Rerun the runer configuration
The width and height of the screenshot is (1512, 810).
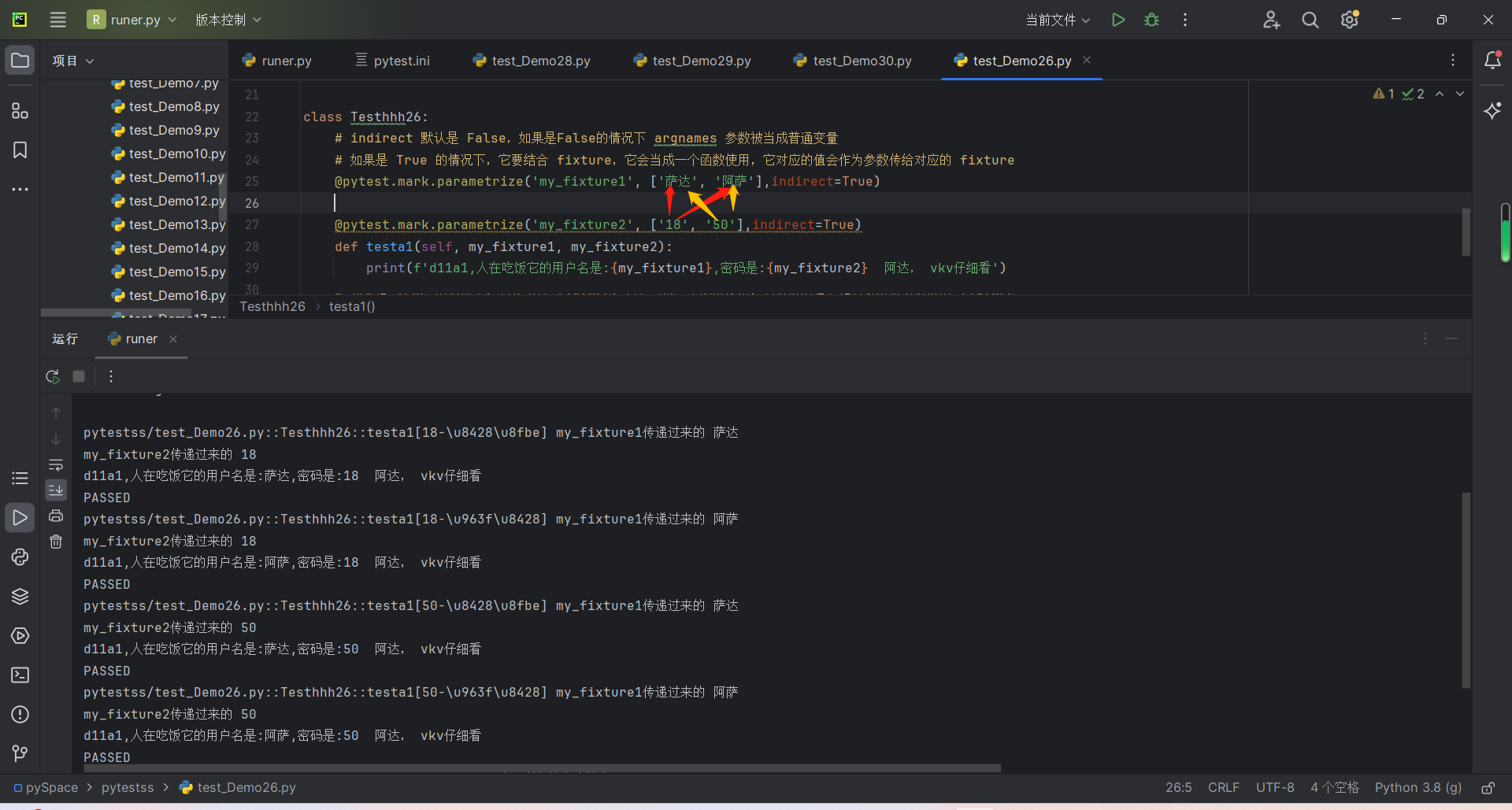[x=53, y=376]
